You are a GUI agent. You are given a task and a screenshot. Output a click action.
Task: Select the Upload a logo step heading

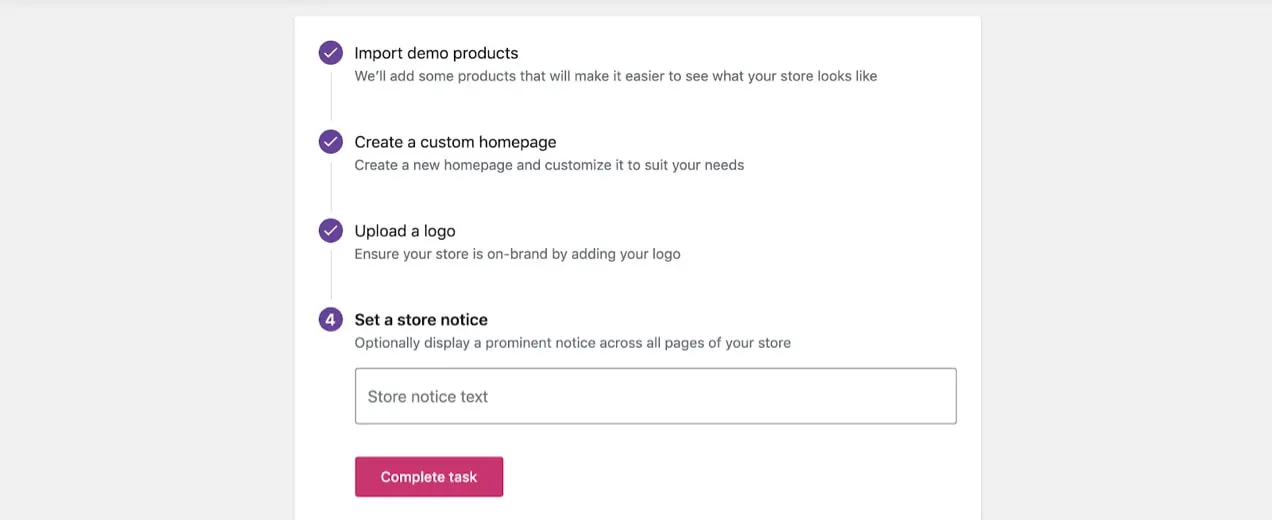coord(405,231)
